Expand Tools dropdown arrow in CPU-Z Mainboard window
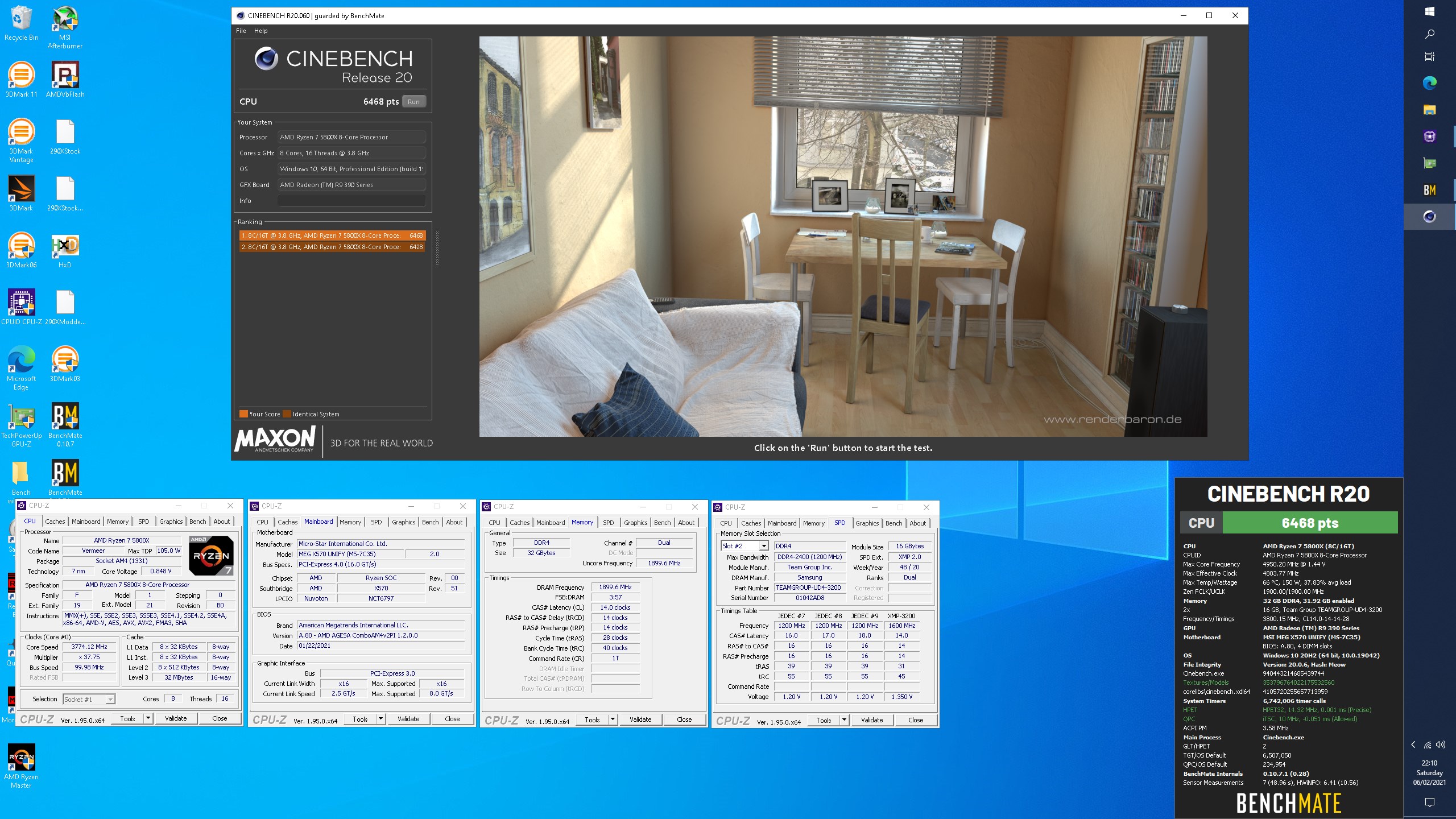Screen dimensions: 1456x819 380,719
